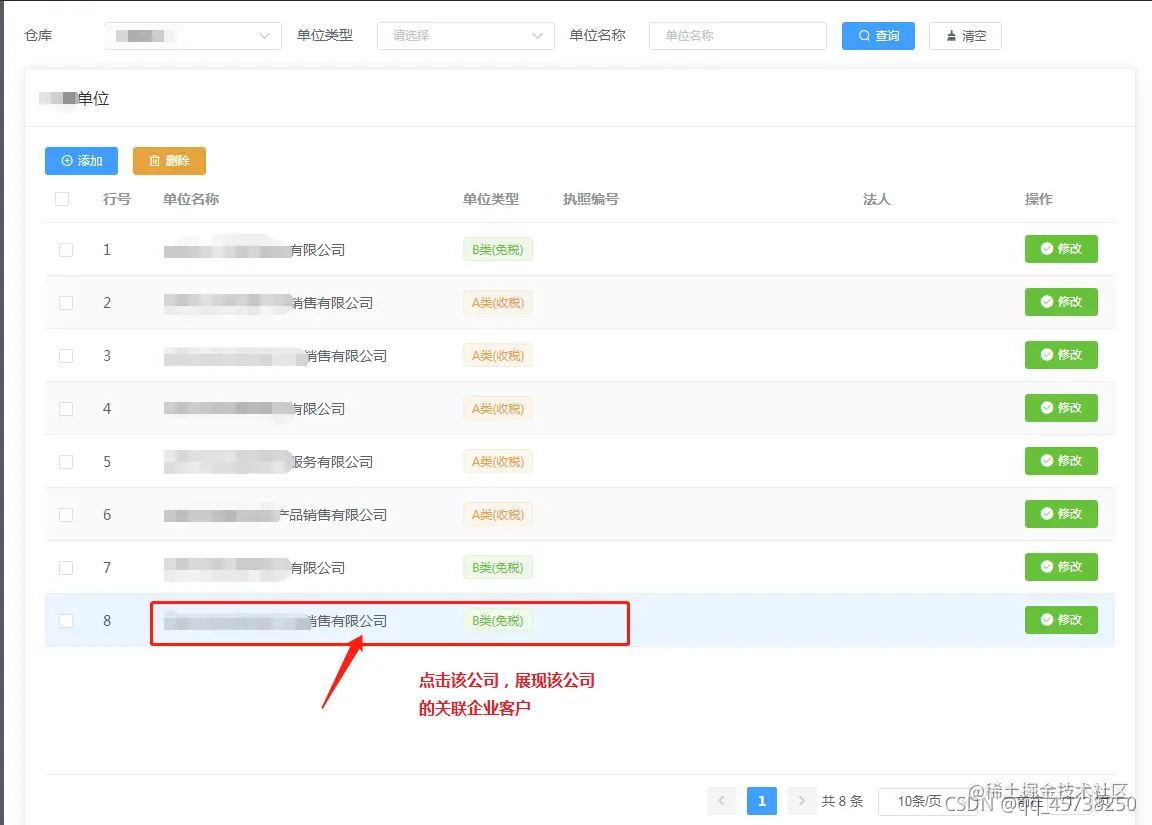The height and width of the screenshot is (825, 1152).
Task: Open the 仓库 warehouse dropdown
Action: 190,35
